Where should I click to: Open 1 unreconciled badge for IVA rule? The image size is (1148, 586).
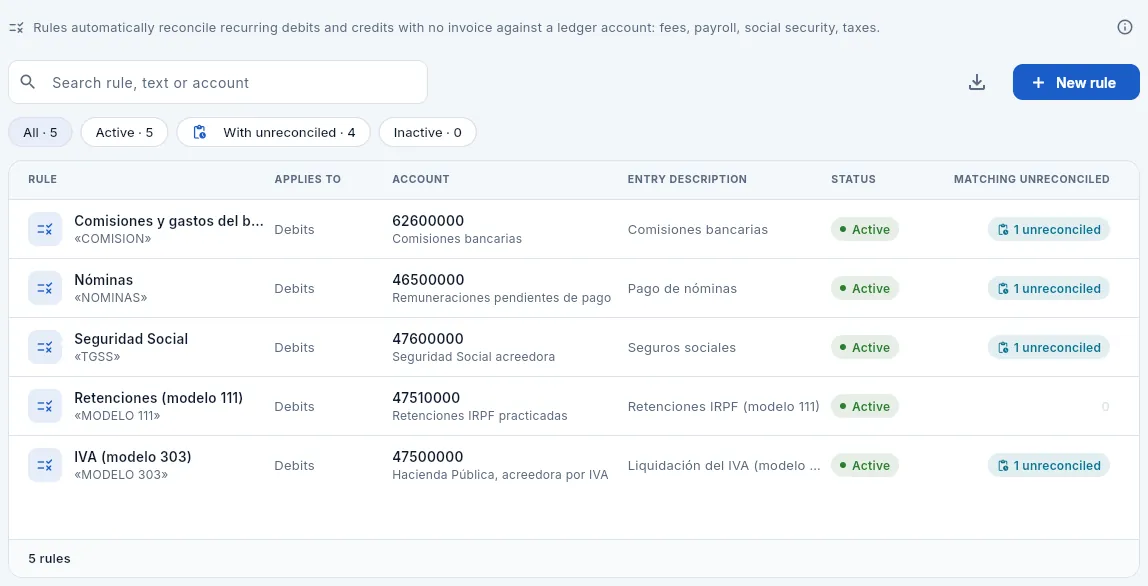tap(1048, 465)
